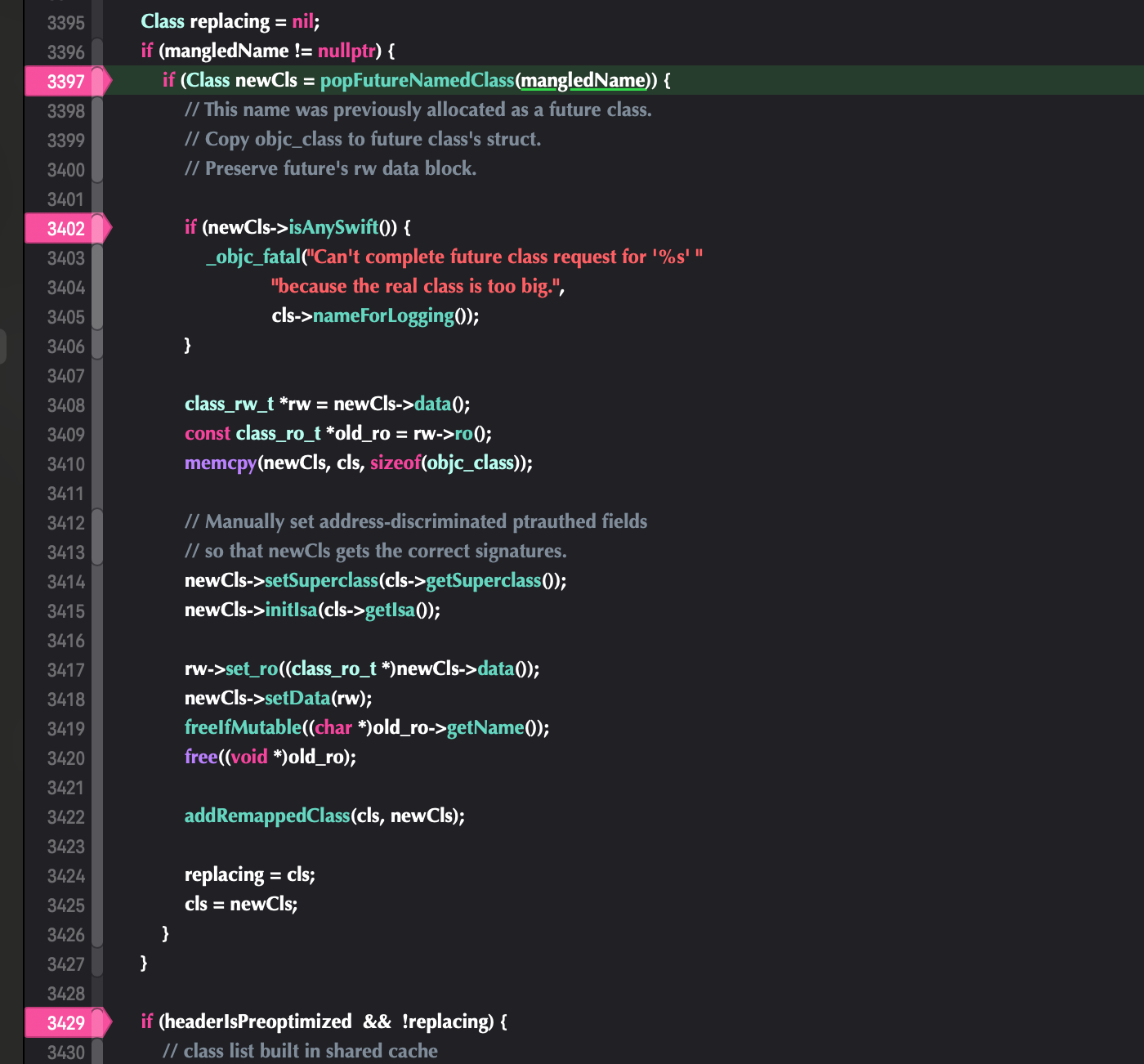Screen dimensions: 1144x1064
Task: Click the statement "cls = newCls;"
Action: tap(241, 904)
